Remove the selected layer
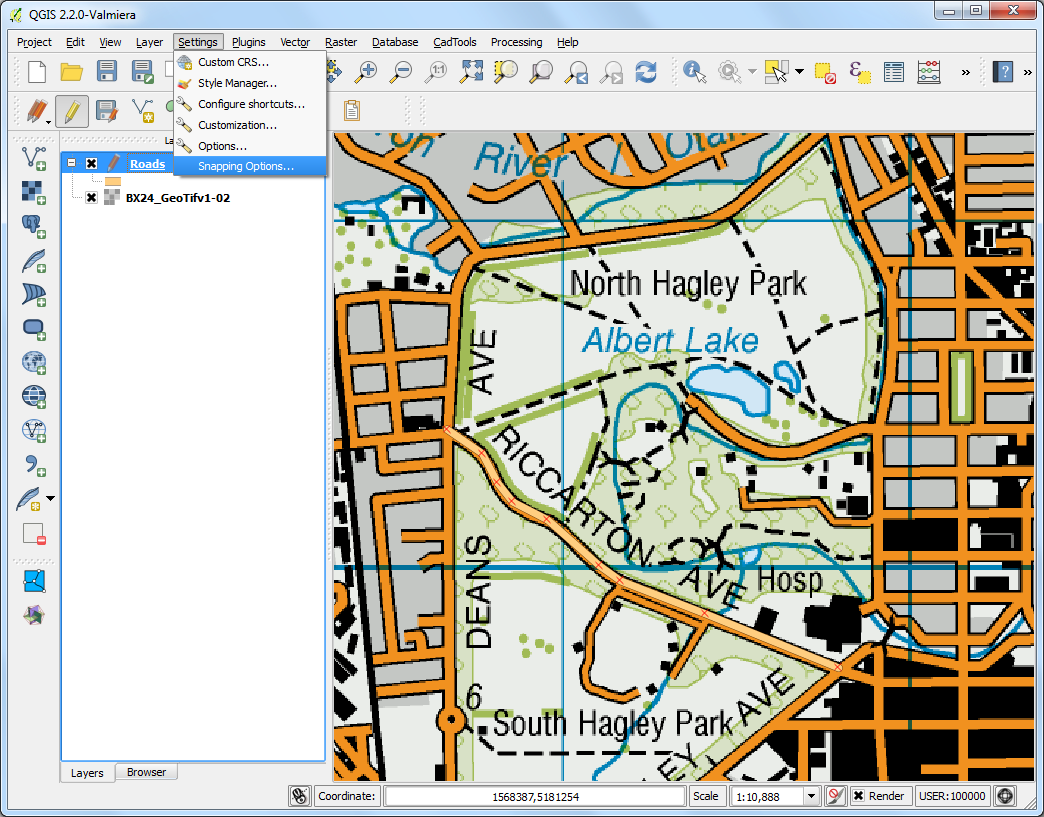Image resolution: width=1044 pixels, height=817 pixels. click(34, 534)
